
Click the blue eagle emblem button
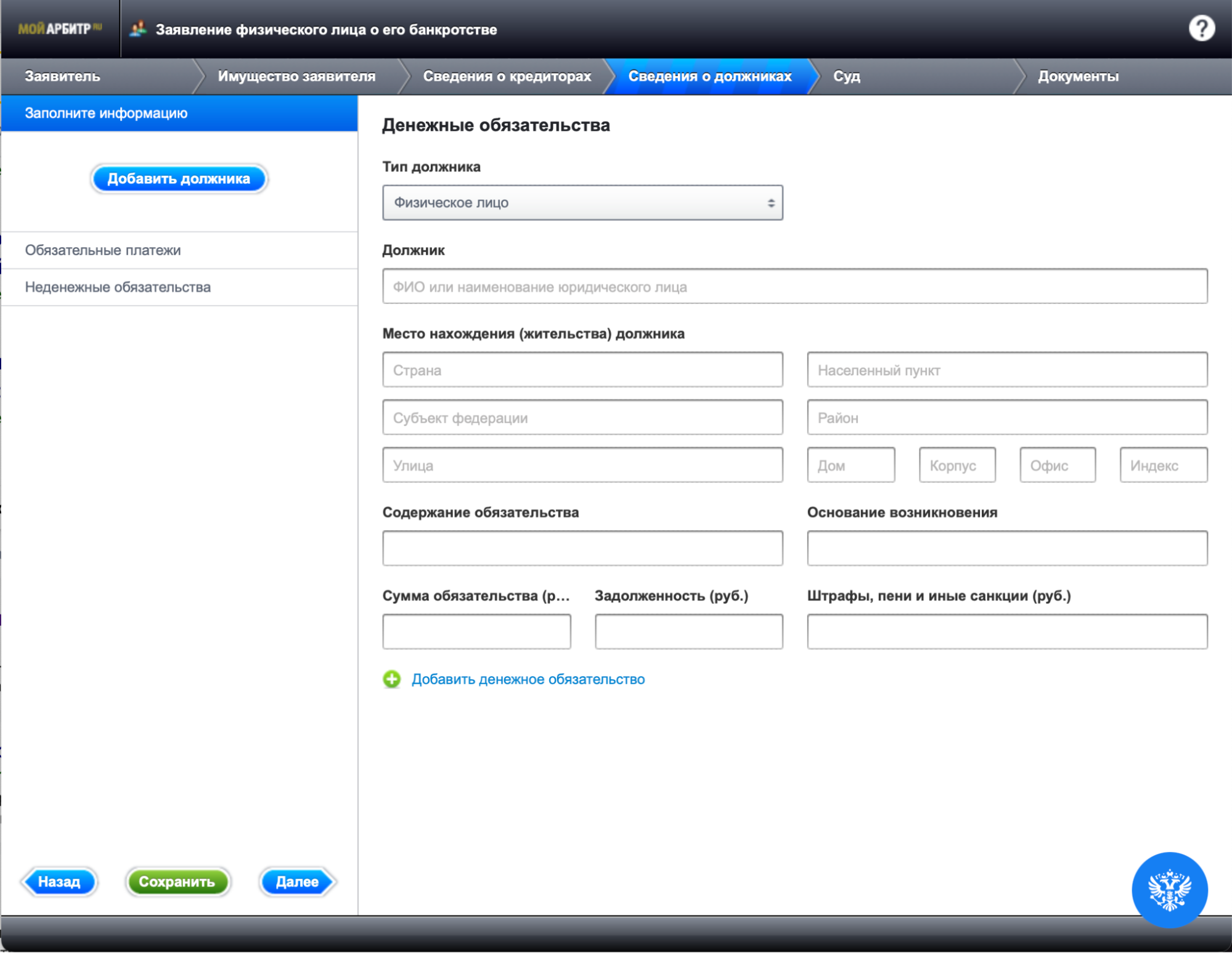pos(1169,890)
